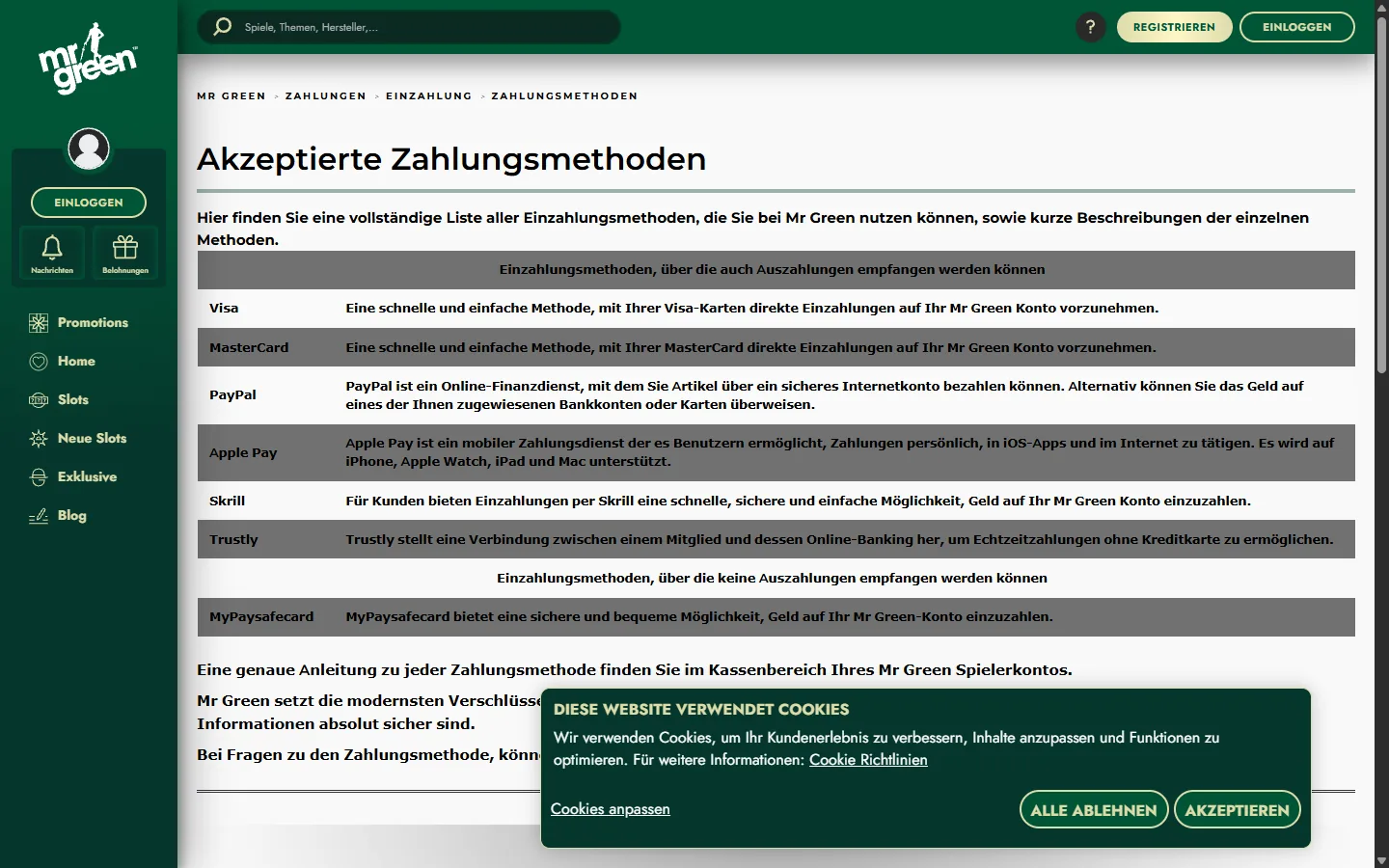Click the Mr Green logo

tap(89, 59)
